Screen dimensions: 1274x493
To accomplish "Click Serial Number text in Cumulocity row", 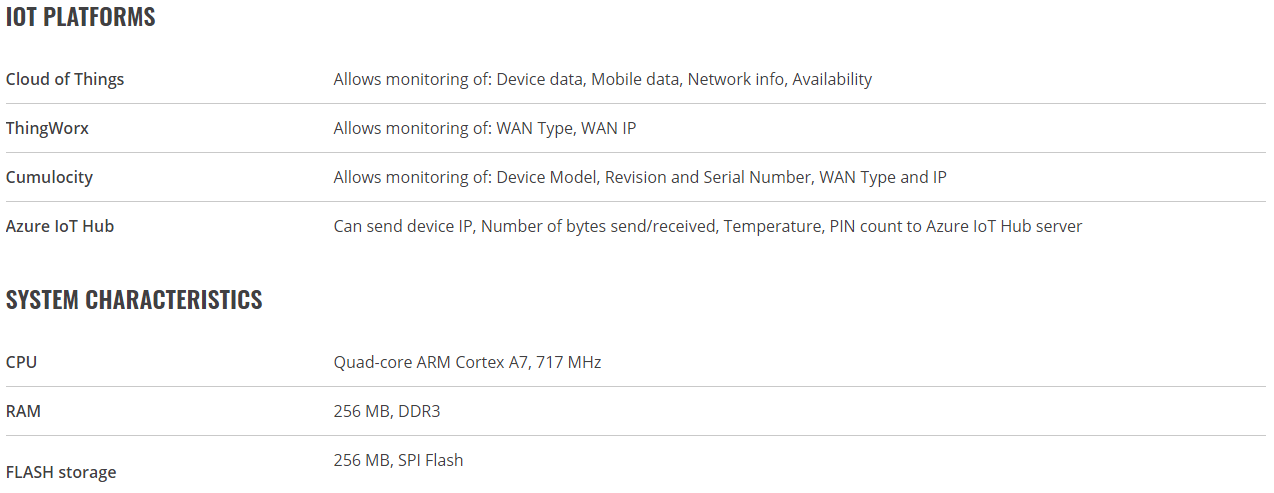I will pyautogui.click(x=757, y=177).
